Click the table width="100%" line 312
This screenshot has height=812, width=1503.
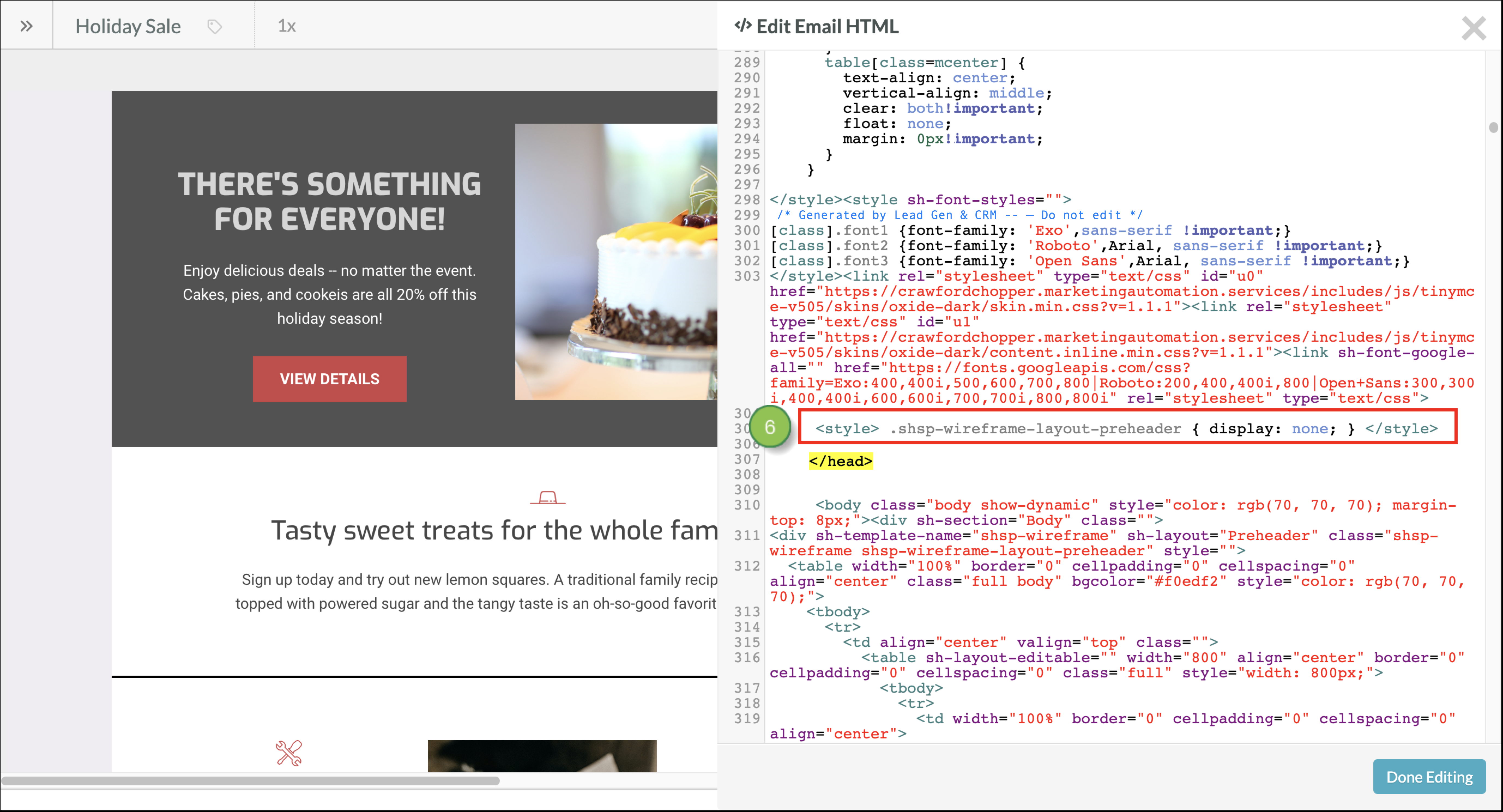(x=1117, y=581)
